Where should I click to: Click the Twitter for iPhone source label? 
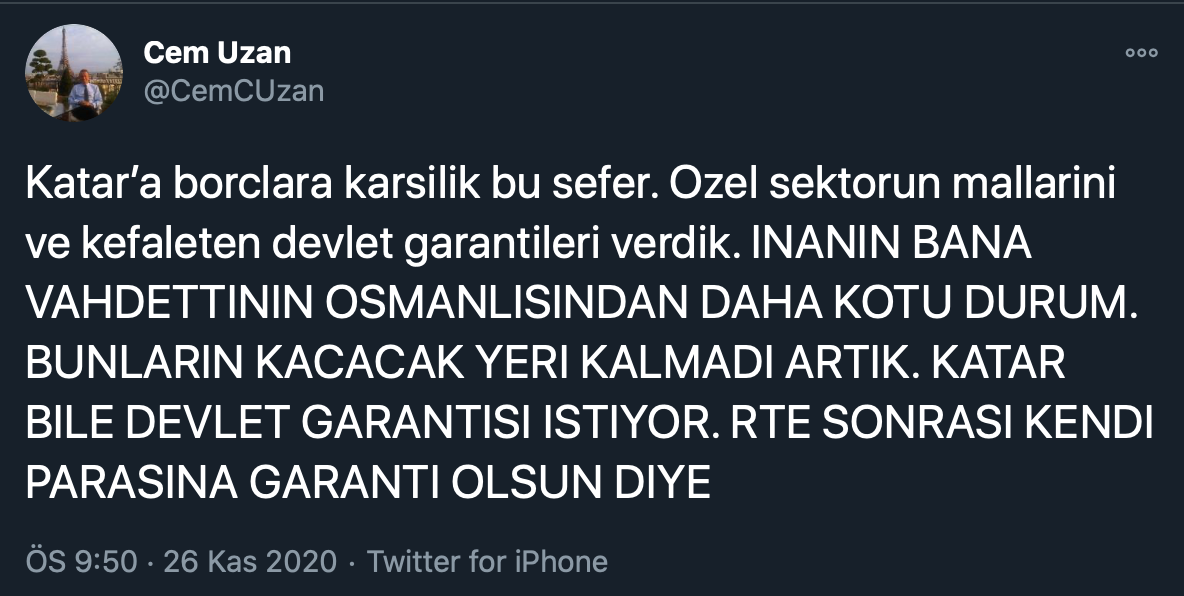(x=487, y=561)
